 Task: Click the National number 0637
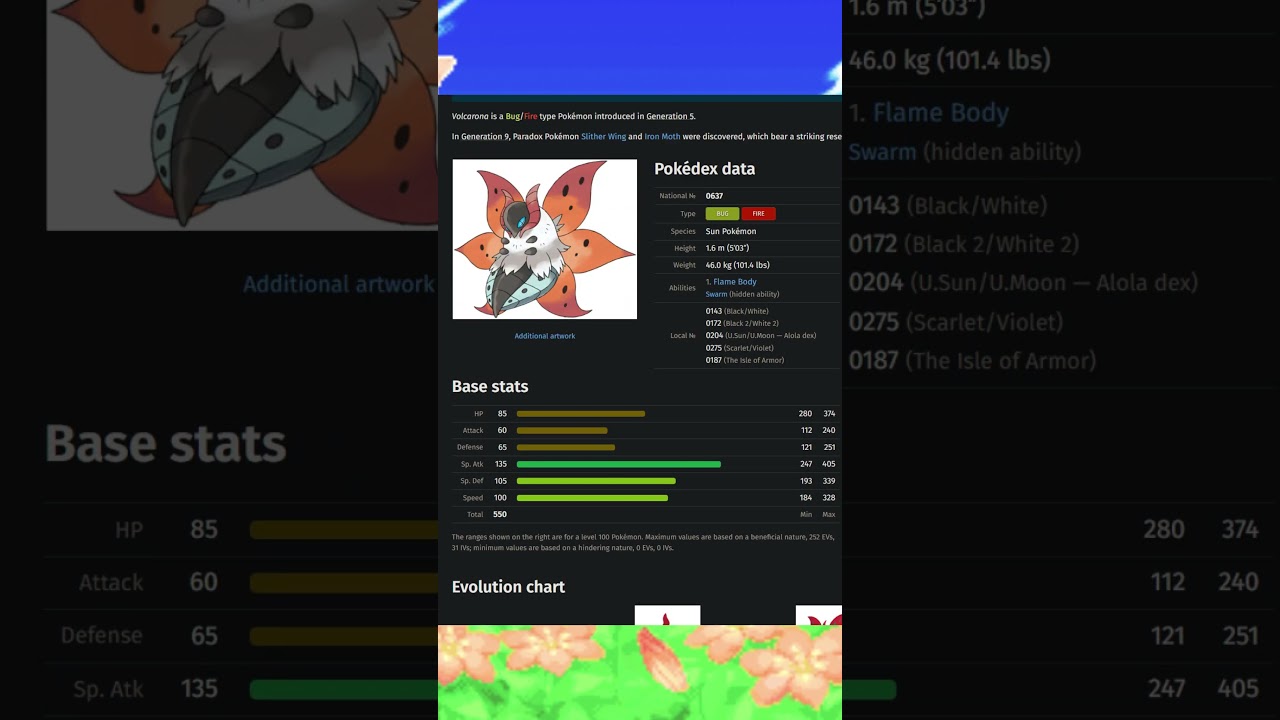[x=714, y=196]
